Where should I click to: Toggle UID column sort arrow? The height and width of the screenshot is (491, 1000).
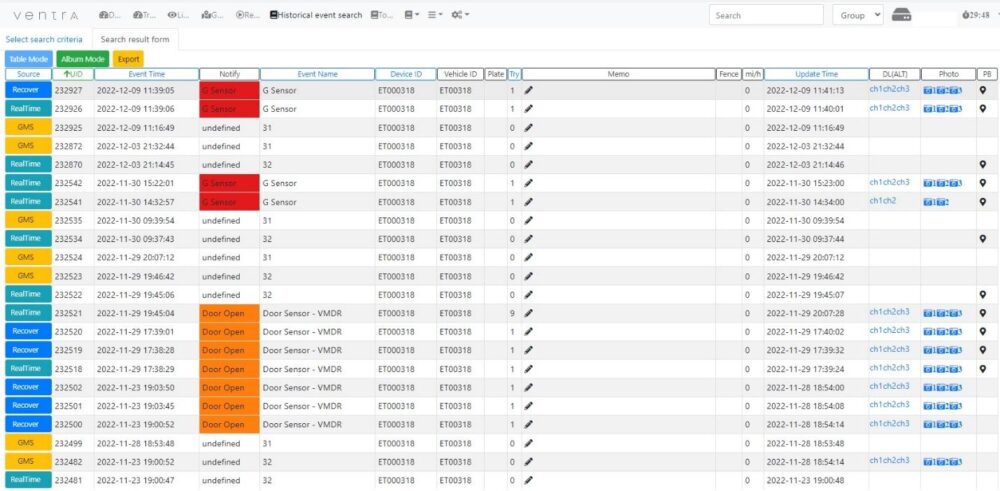tap(67, 74)
